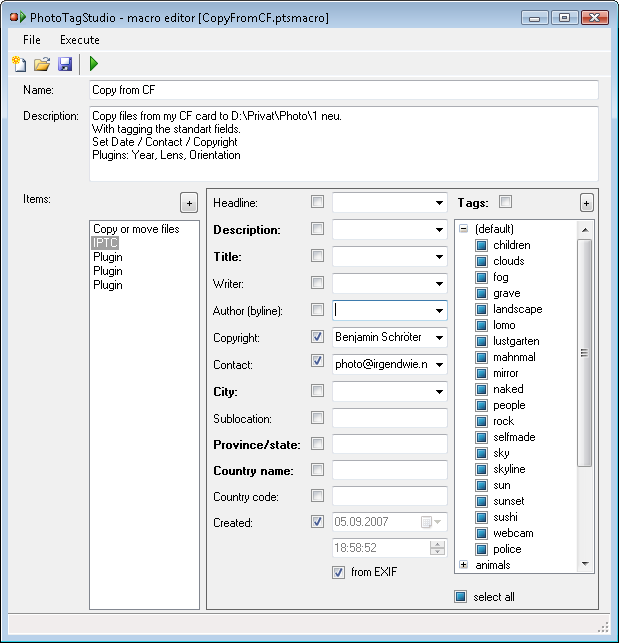Click the Open macro folder icon
This screenshot has width=619, height=643.
pyautogui.click(x=41, y=64)
